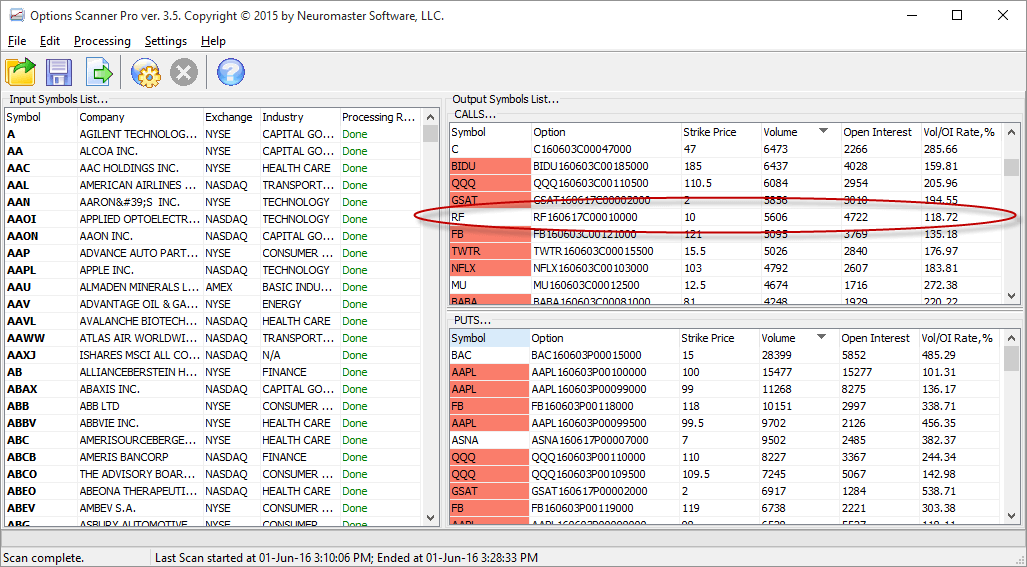Toggle the PUTS Volume sort arrow
This screenshot has width=1027, height=567.
821,338
